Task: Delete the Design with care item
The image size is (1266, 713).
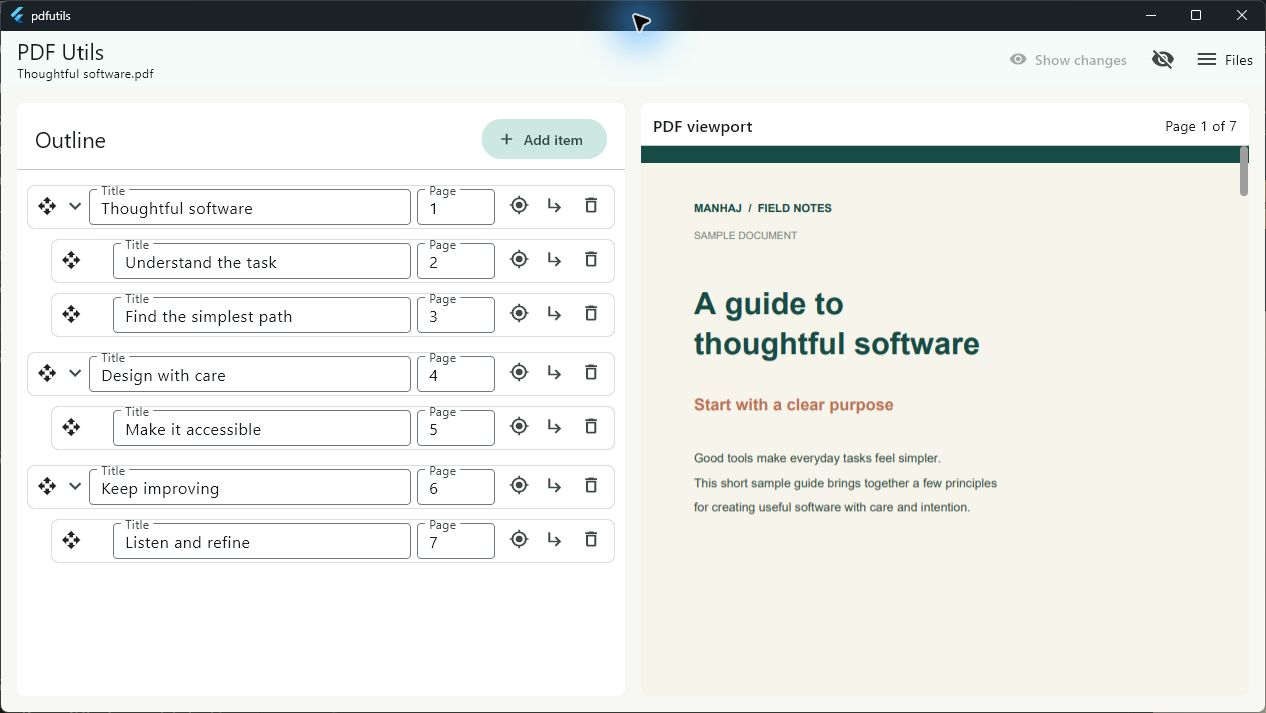Action: [591, 372]
